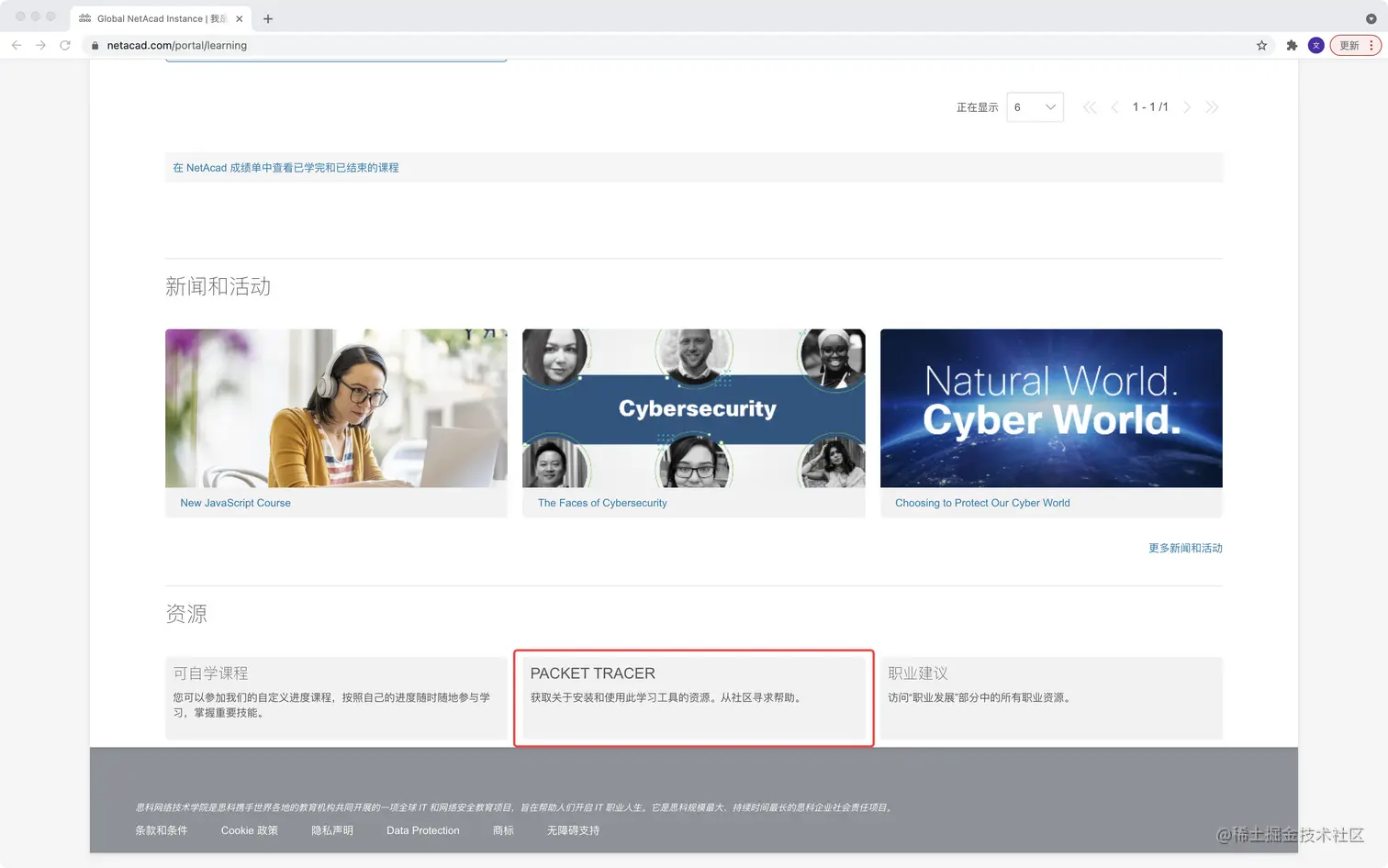Go to previous page of results
This screenshot has height=868, width=1388.
point(1114,107)
